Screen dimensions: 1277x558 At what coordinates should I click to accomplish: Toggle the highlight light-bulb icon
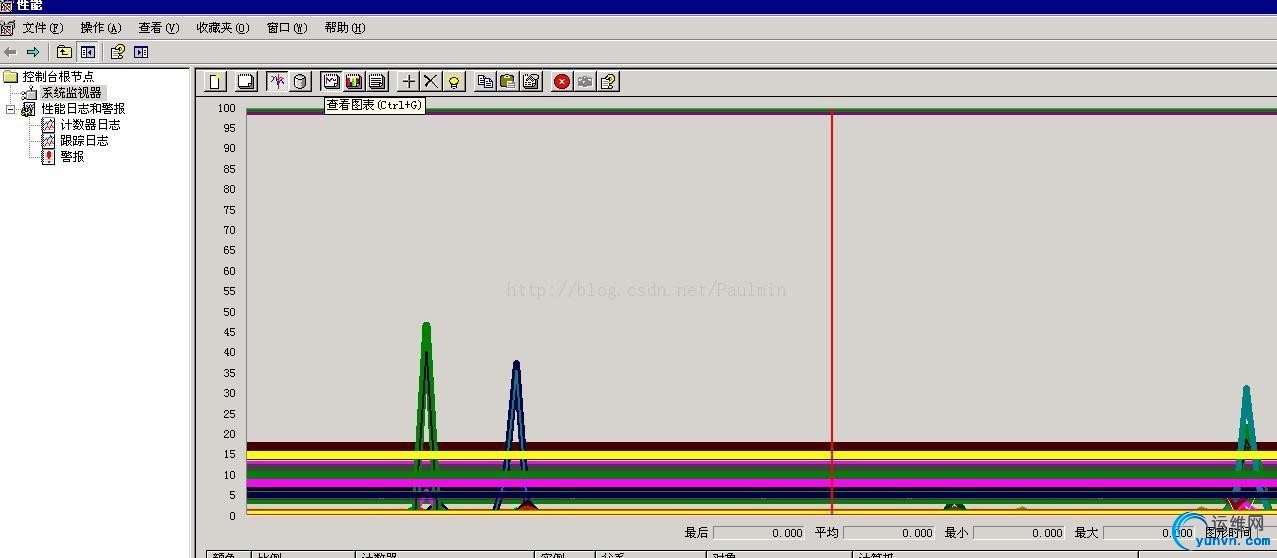click(454, 81)
